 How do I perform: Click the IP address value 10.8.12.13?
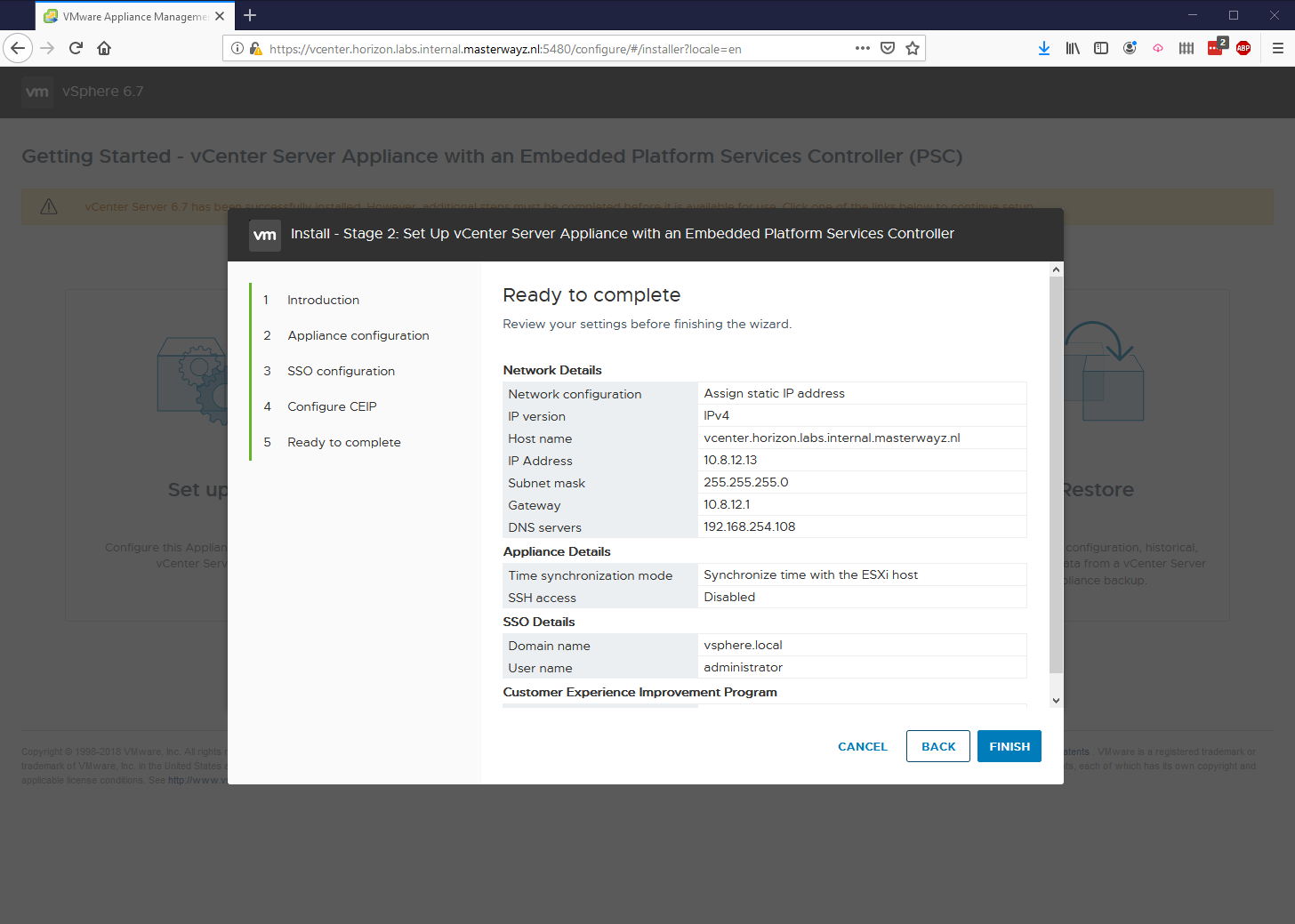click(730, 460)
